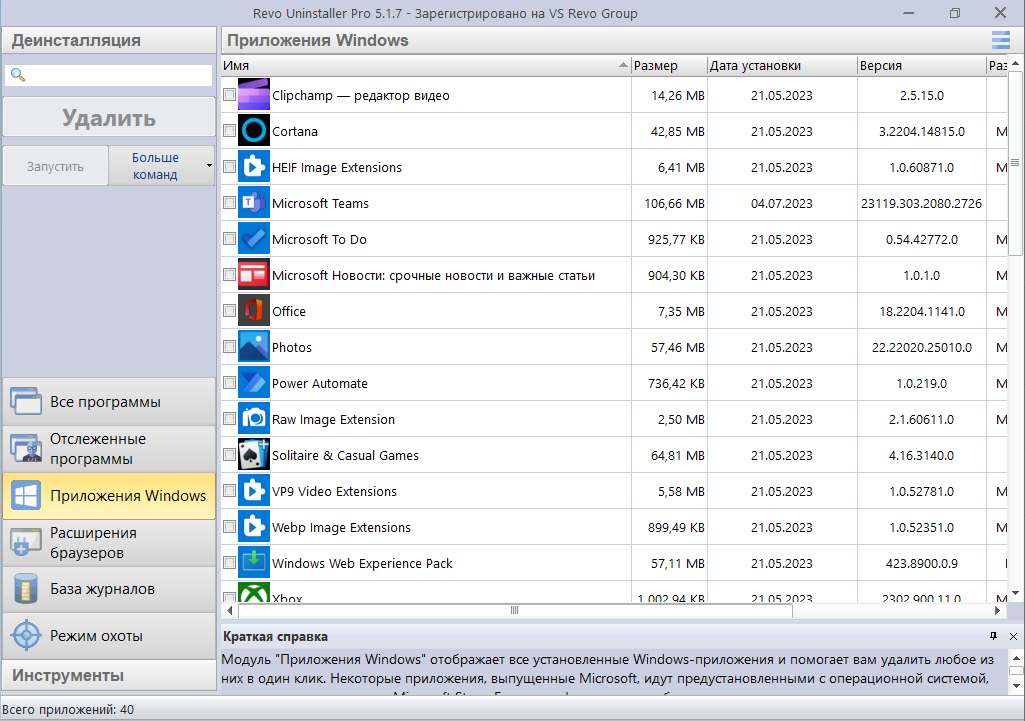Sort by the Размер column header
This screenshot has height=721, width=1025.
(x=669, y=65)
